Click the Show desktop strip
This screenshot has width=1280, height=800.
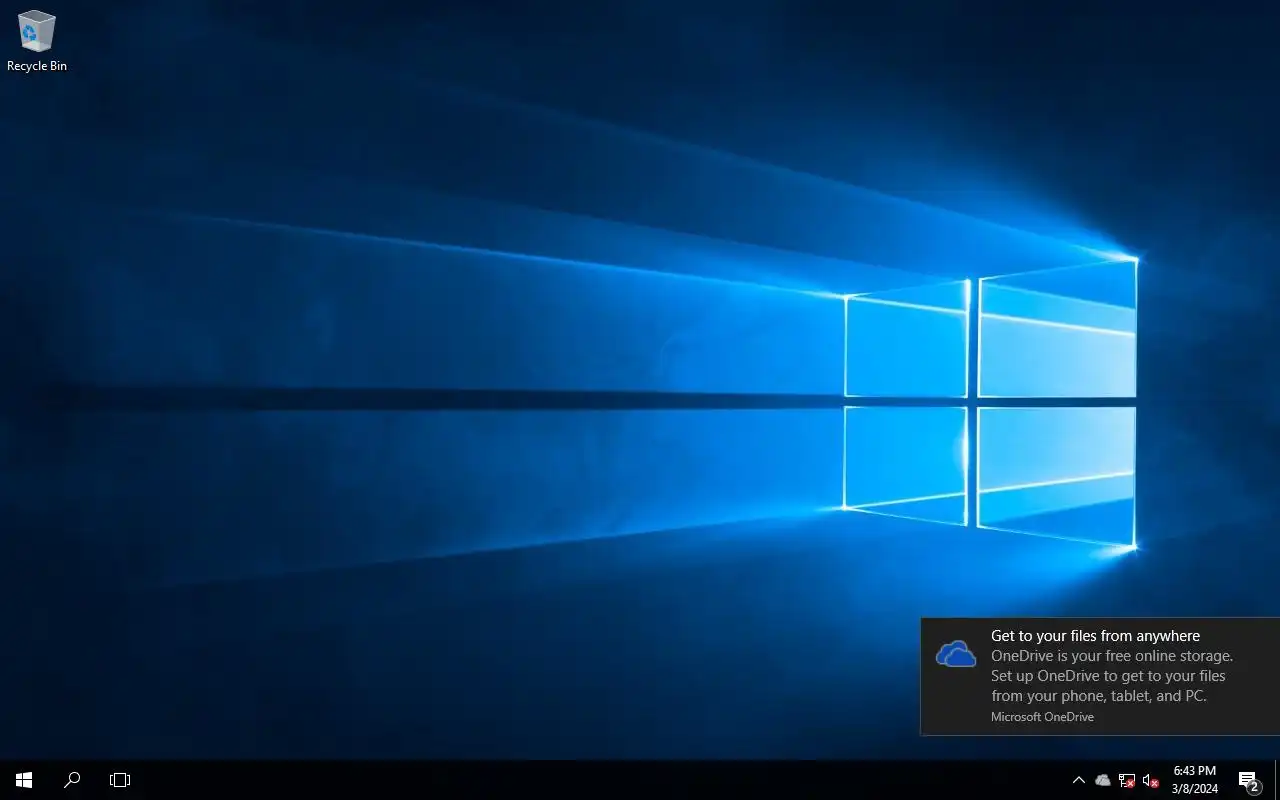(x=1277, y=780)
